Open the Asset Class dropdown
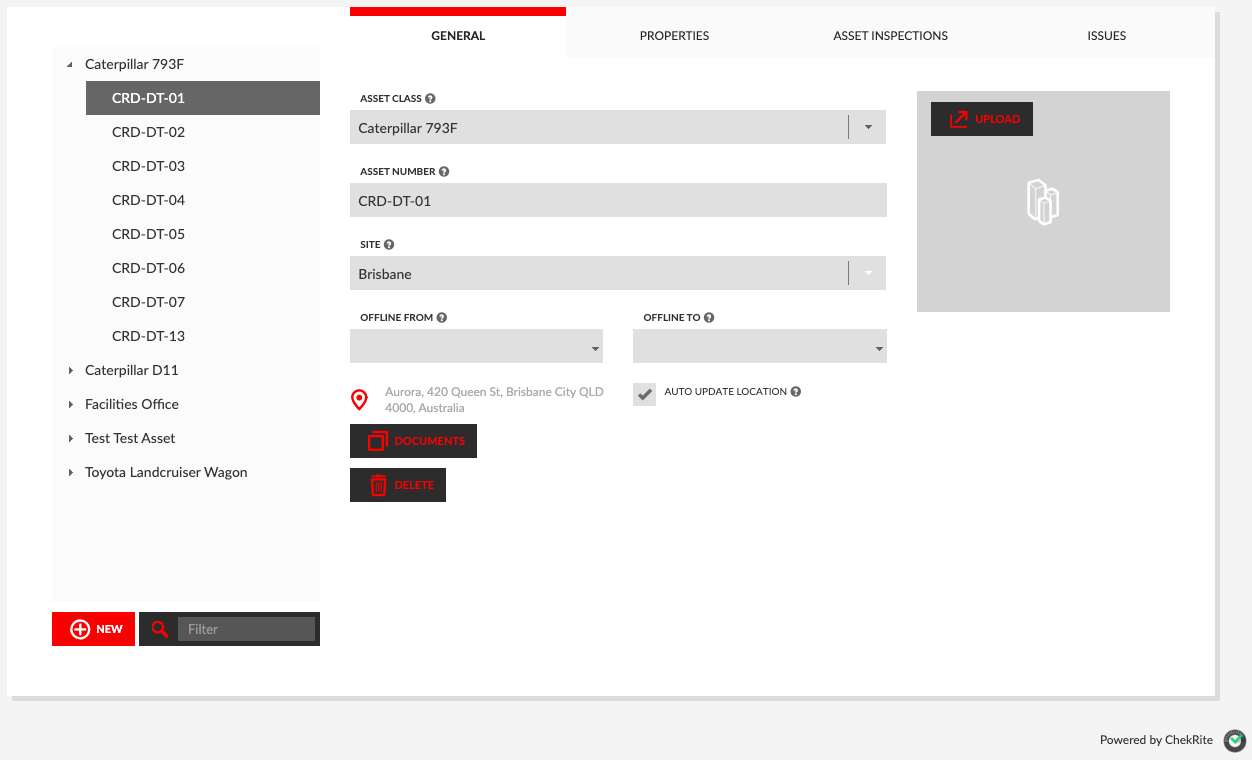1252x760 pixels. [867, 127]
